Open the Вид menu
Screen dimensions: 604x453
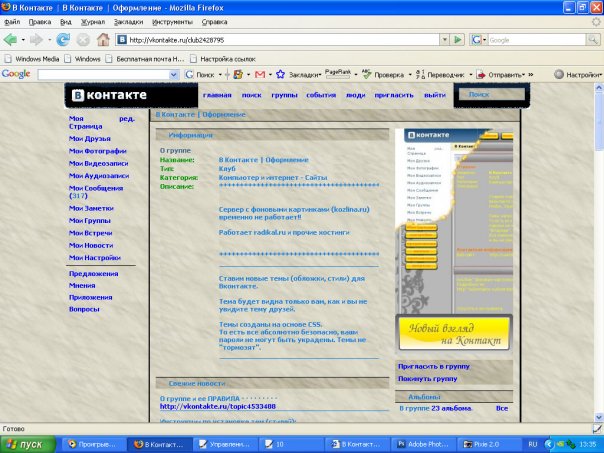pyautogui.click(x=66, y=22)
